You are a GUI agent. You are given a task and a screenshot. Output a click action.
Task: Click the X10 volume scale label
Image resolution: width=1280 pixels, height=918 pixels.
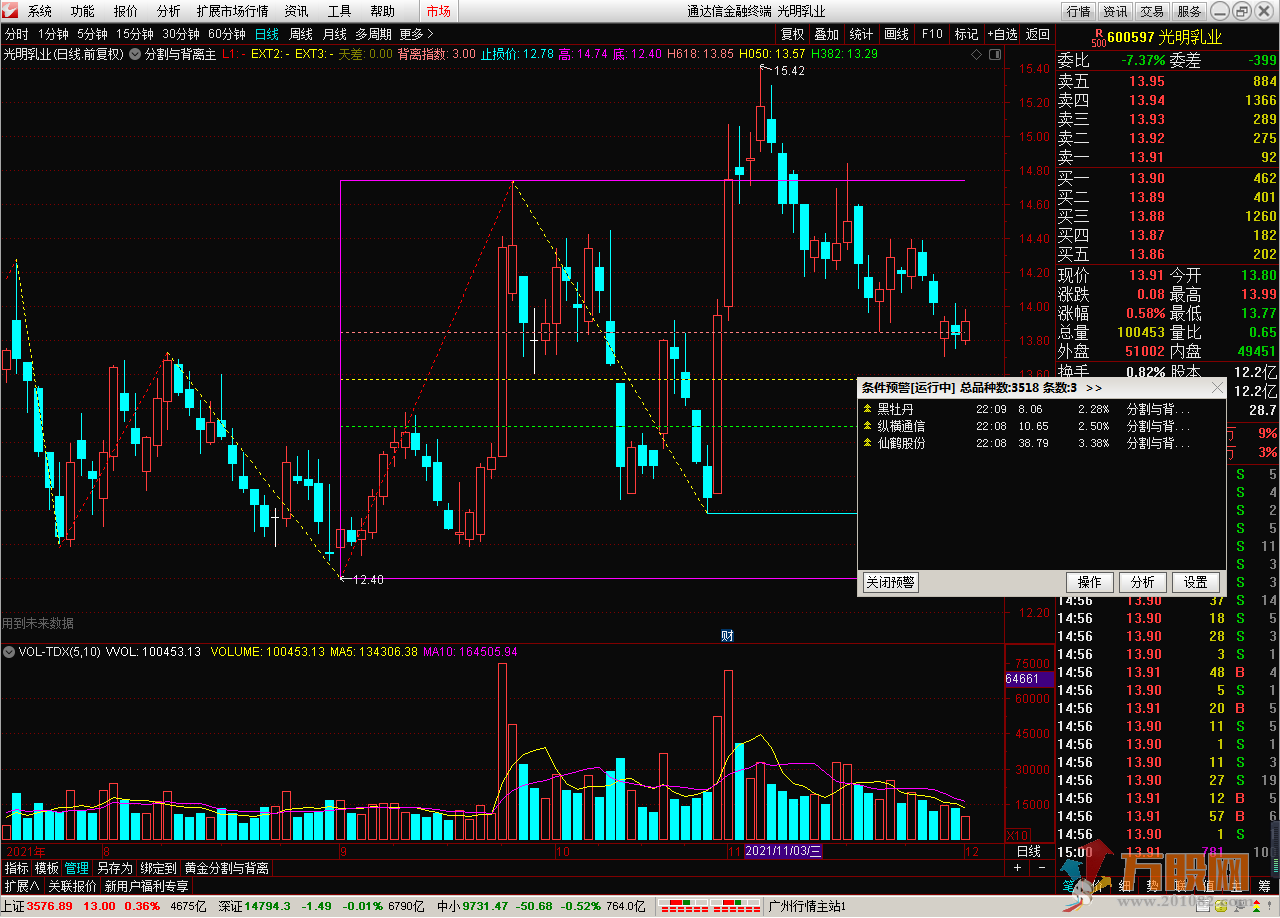pos(1018,834)
